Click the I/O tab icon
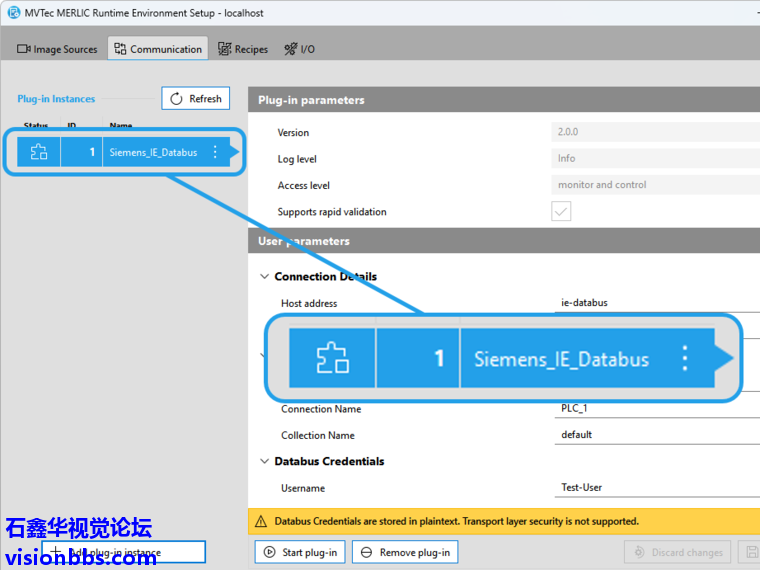Image resolution: width=760 pixels, height=570 pixels. 291,49
